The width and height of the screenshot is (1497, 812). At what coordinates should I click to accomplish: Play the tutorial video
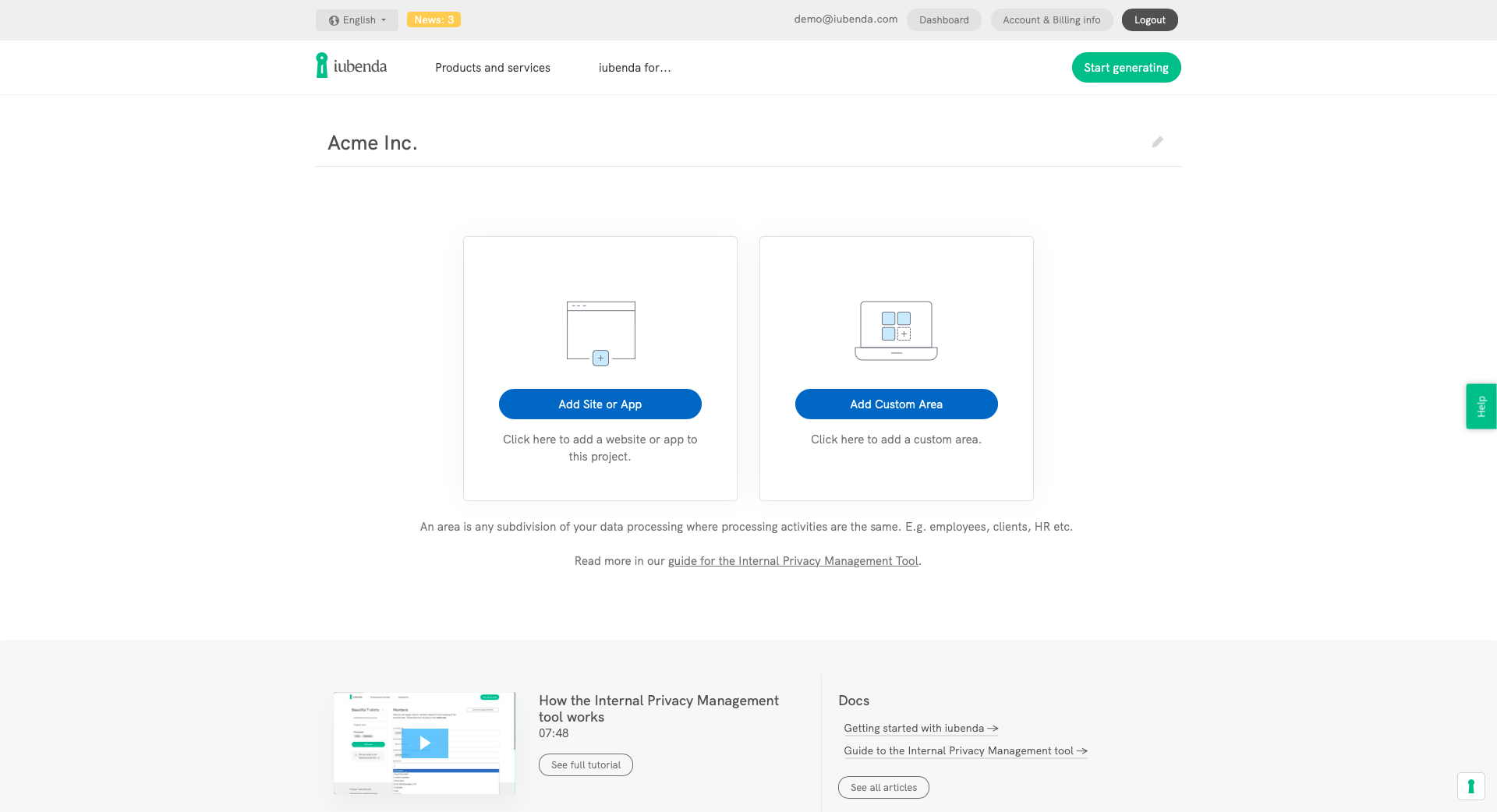coord(425,743)
